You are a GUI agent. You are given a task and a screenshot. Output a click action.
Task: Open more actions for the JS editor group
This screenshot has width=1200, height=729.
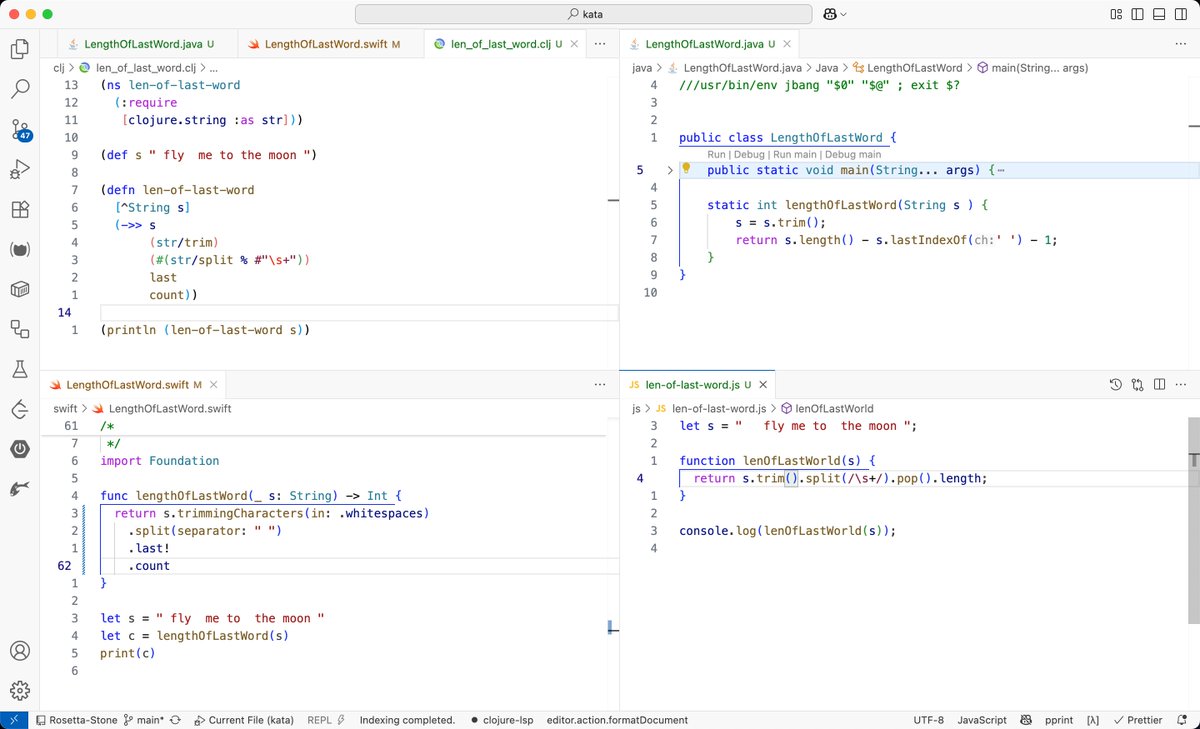coord(1182,384)
